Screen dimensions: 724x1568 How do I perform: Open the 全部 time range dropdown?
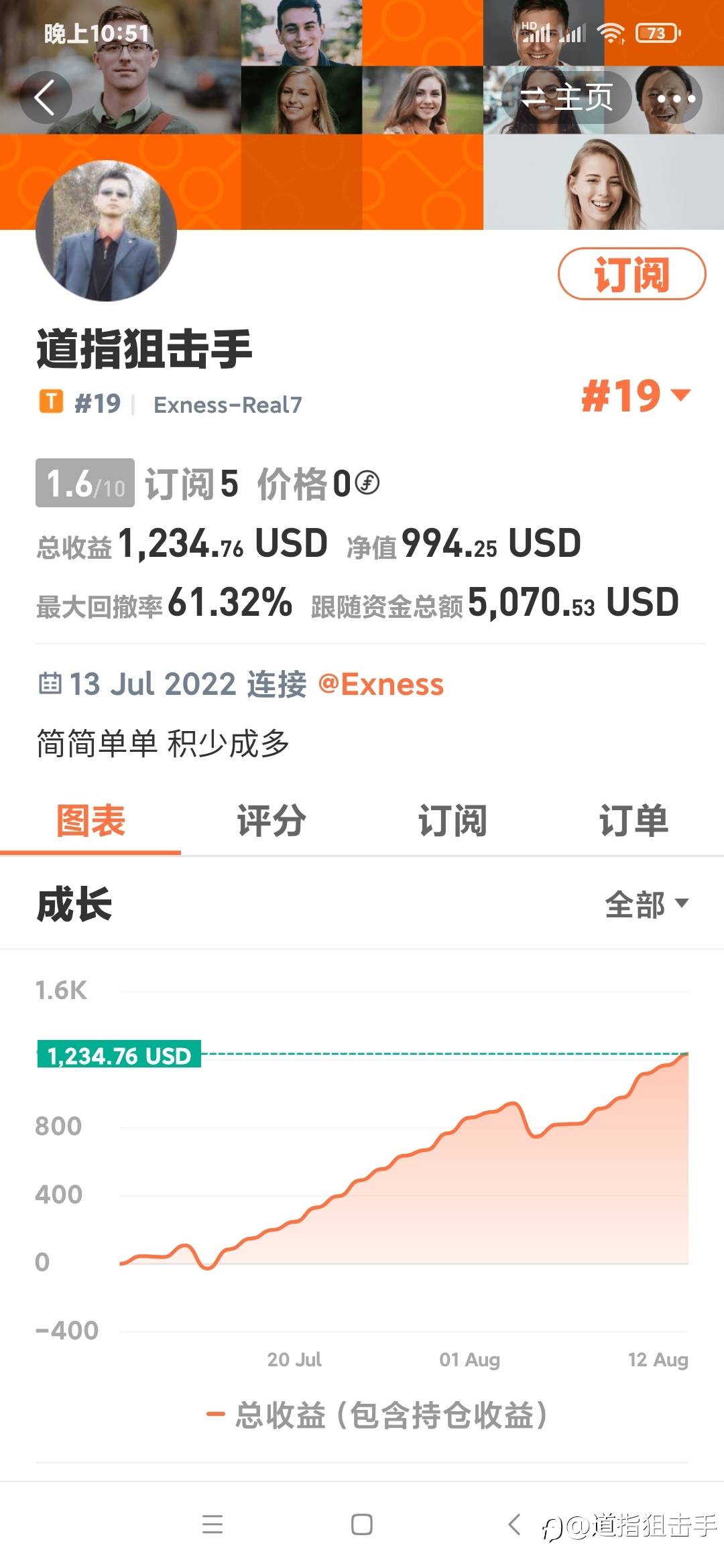click(x=647, y=904)
